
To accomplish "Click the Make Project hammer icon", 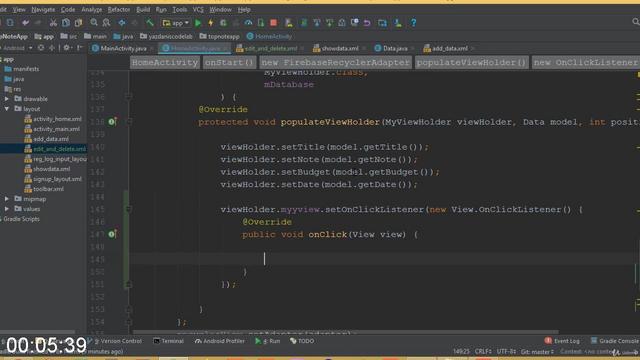I will point(150,23).
